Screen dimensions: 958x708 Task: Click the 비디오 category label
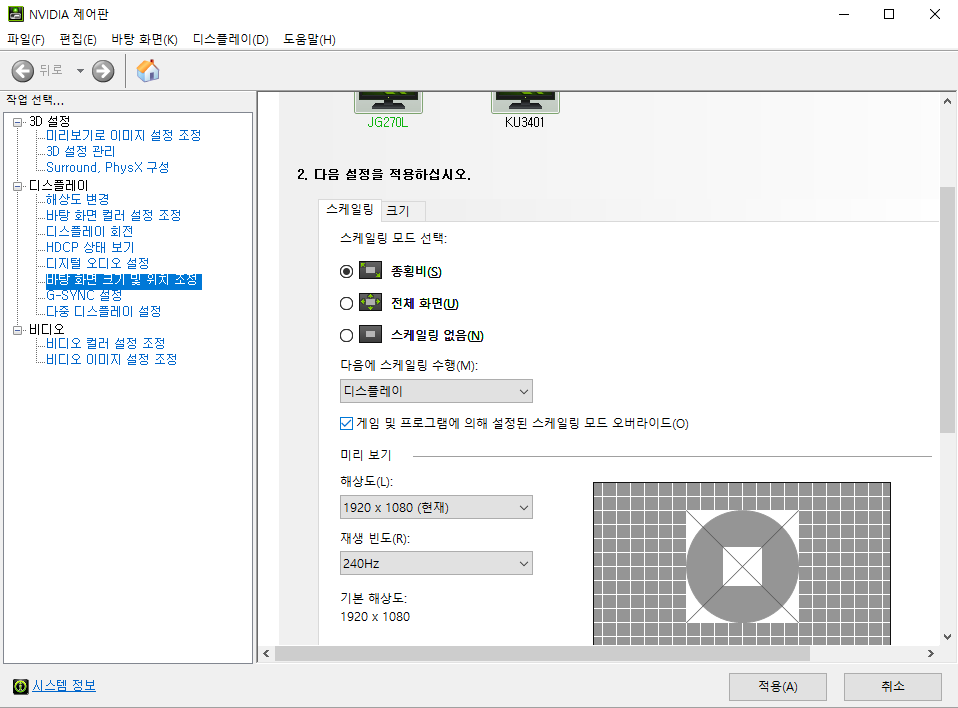coord(46,330)
